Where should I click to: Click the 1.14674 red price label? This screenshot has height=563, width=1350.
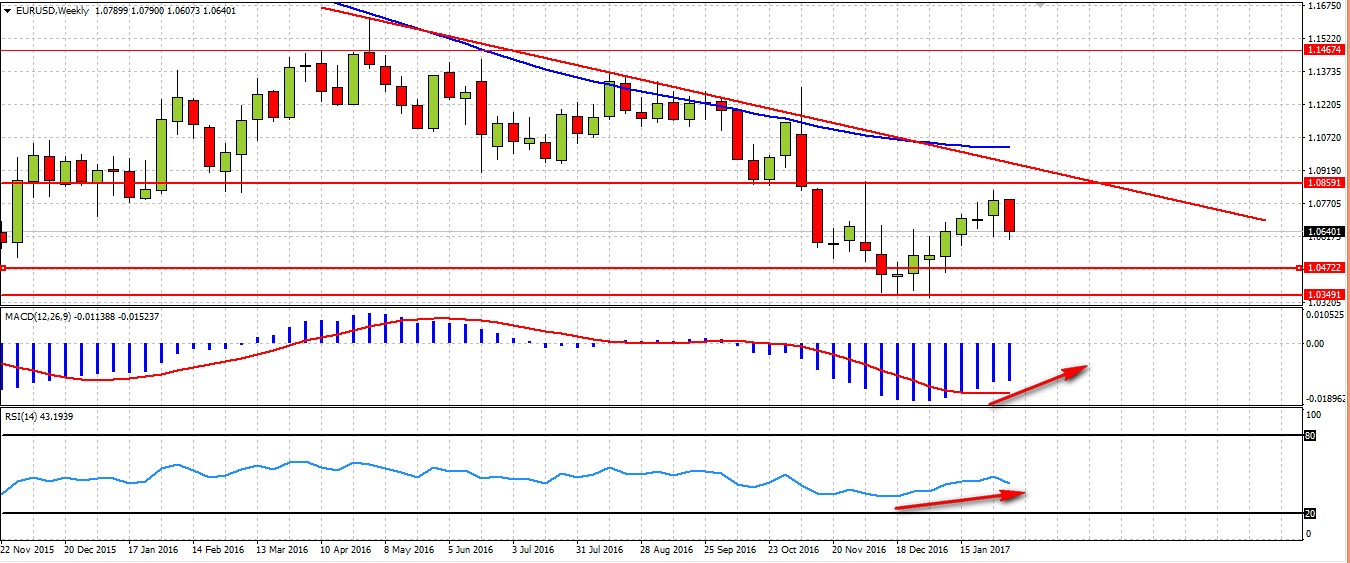tap(1323, 49)
